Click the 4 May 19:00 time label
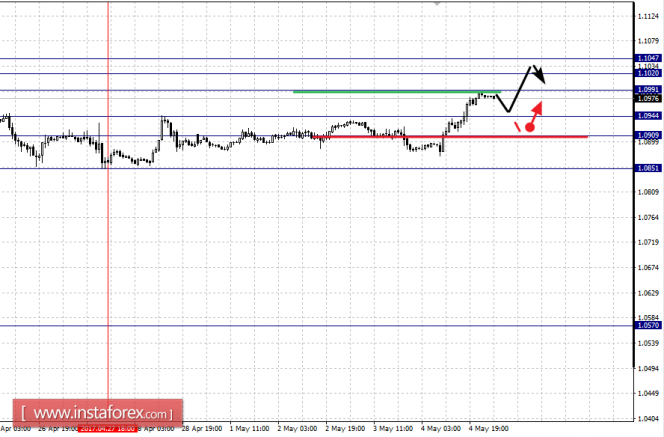The height and width of the screenshot is (437, 664). point(488,429)
